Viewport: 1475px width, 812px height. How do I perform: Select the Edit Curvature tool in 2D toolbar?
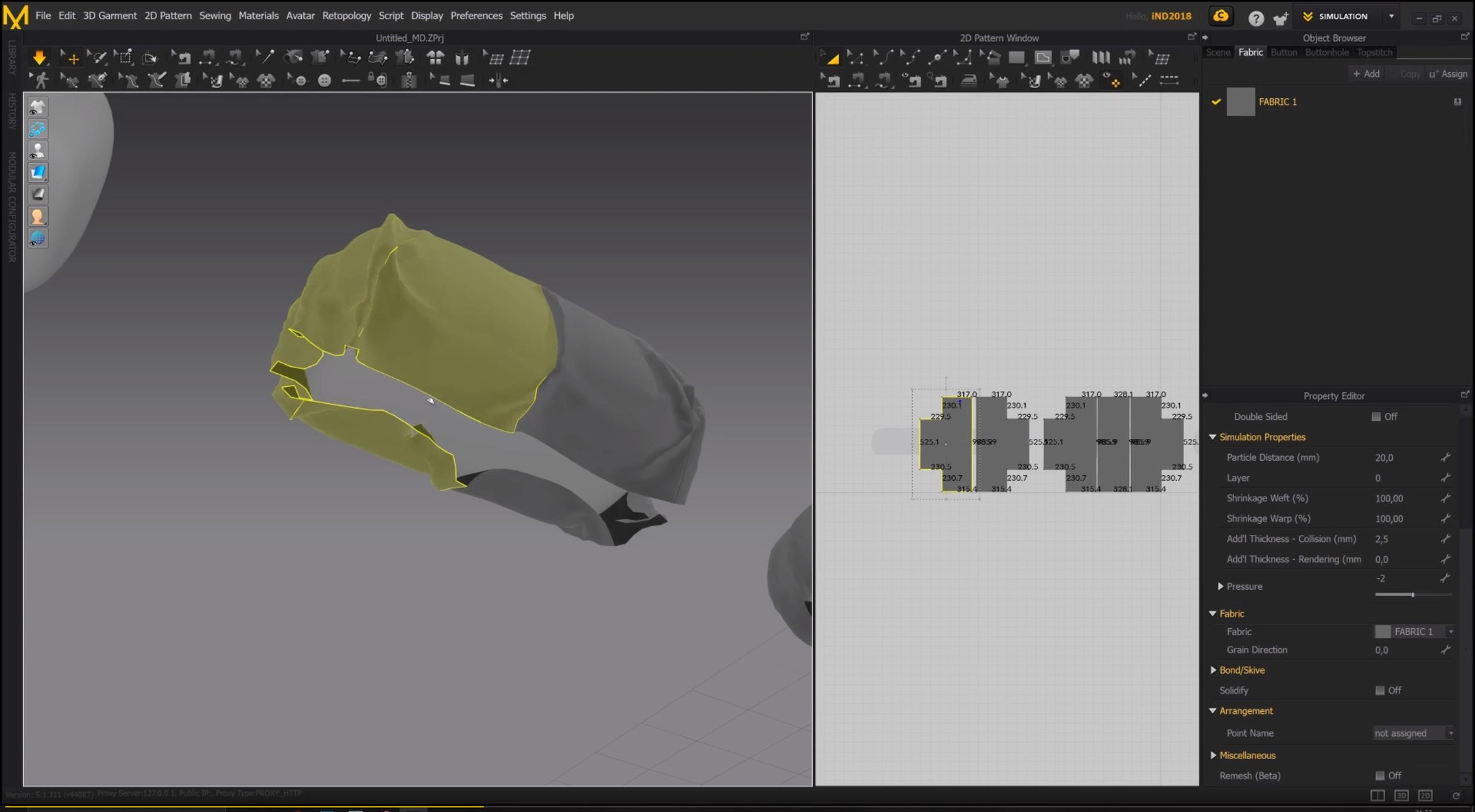(x=883, y=58)
